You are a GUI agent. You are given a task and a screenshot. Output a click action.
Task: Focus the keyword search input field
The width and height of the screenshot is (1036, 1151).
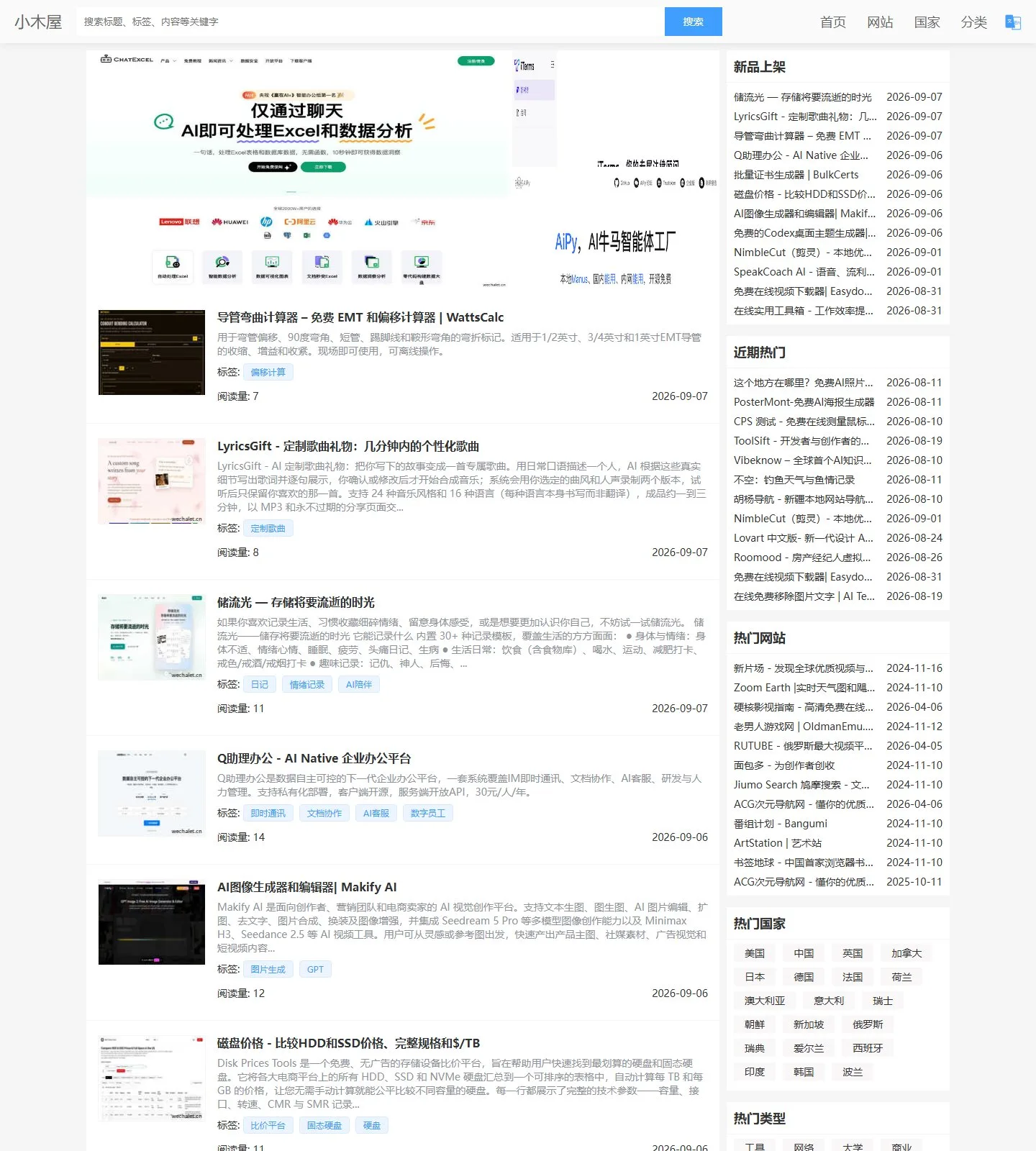tap(371, 22)
